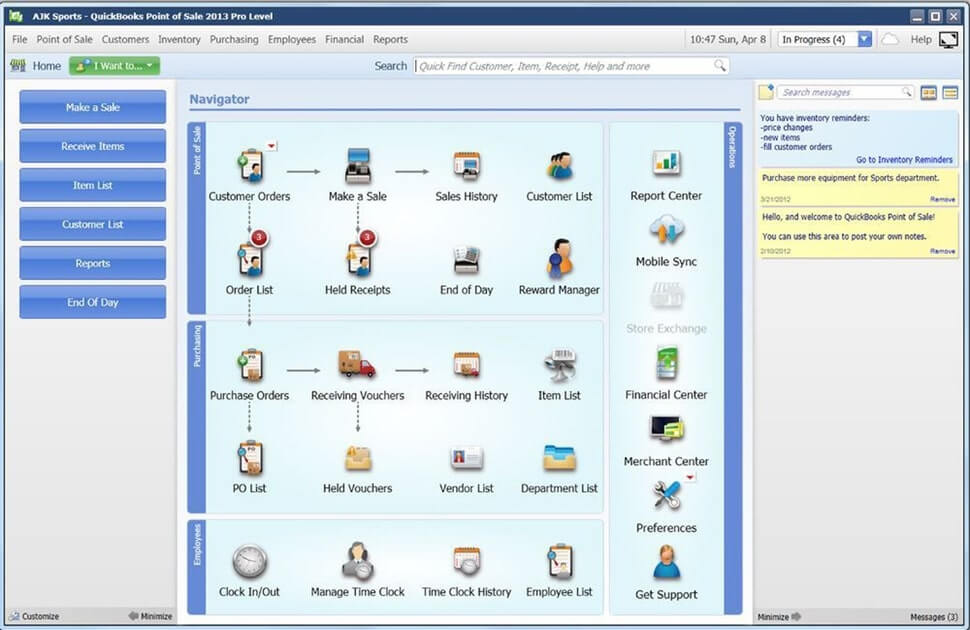Viewport: 970px width, 630px height.
Task: Open the Inventory menu
Action: (x=179, y=40)
